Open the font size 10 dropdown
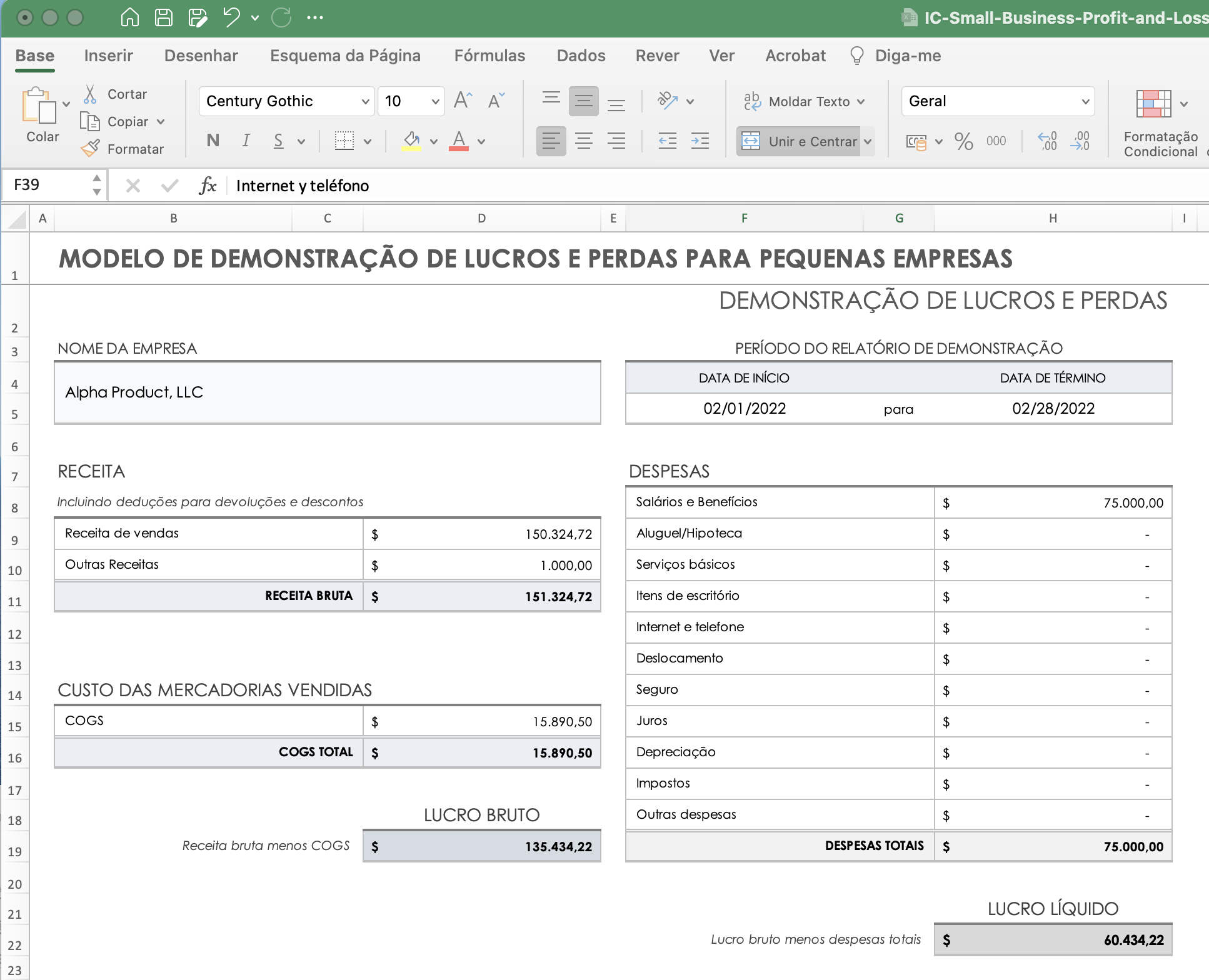This screenshot has height=980, width=1209. pyautogui.click(x=436, y=101)
